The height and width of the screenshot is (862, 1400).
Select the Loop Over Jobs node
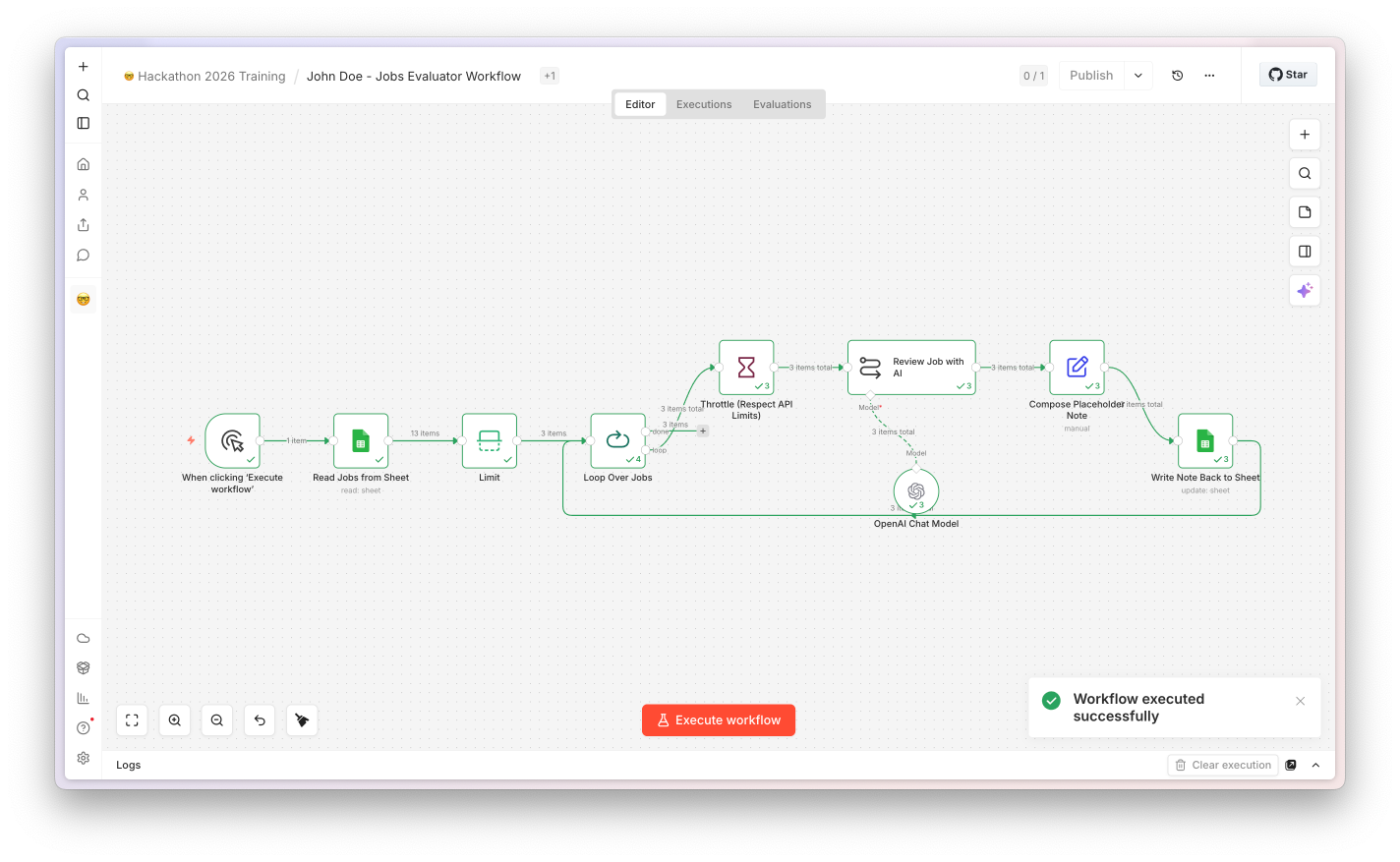coord(617,440)
